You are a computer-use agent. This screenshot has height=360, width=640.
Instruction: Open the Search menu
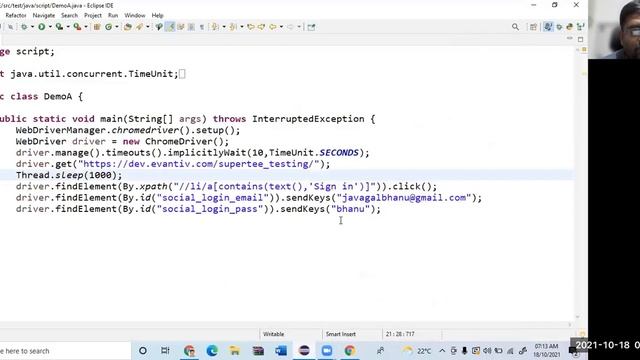click(x=69, y=15)
